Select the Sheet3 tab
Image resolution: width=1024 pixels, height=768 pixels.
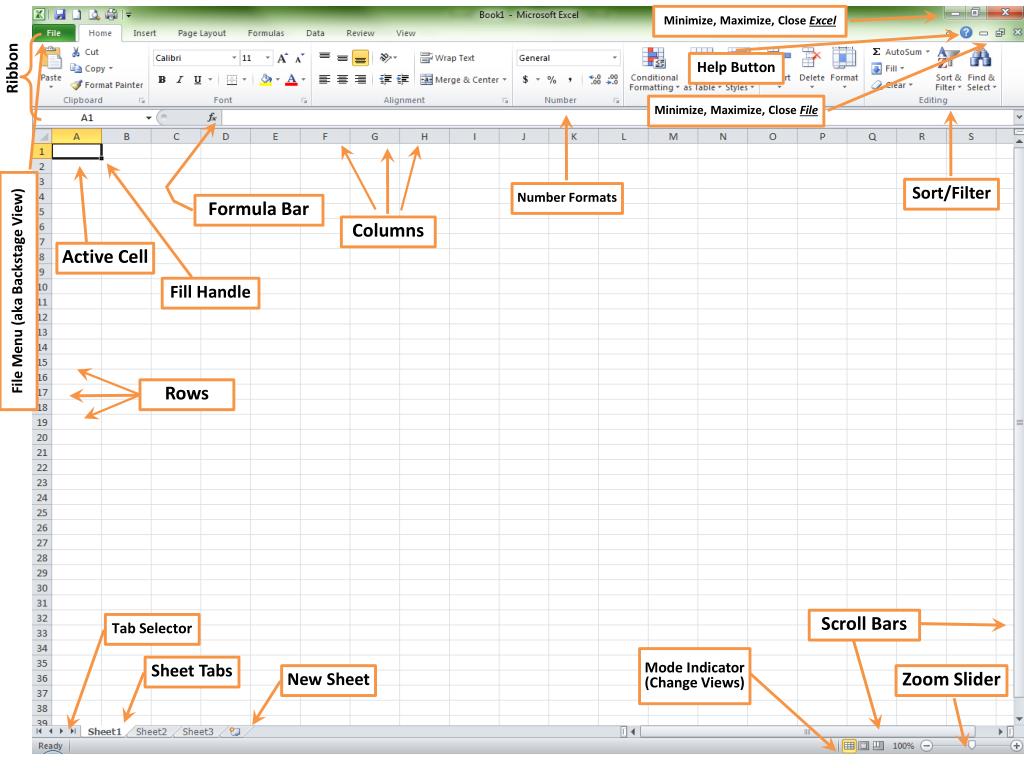pos(198,731)
